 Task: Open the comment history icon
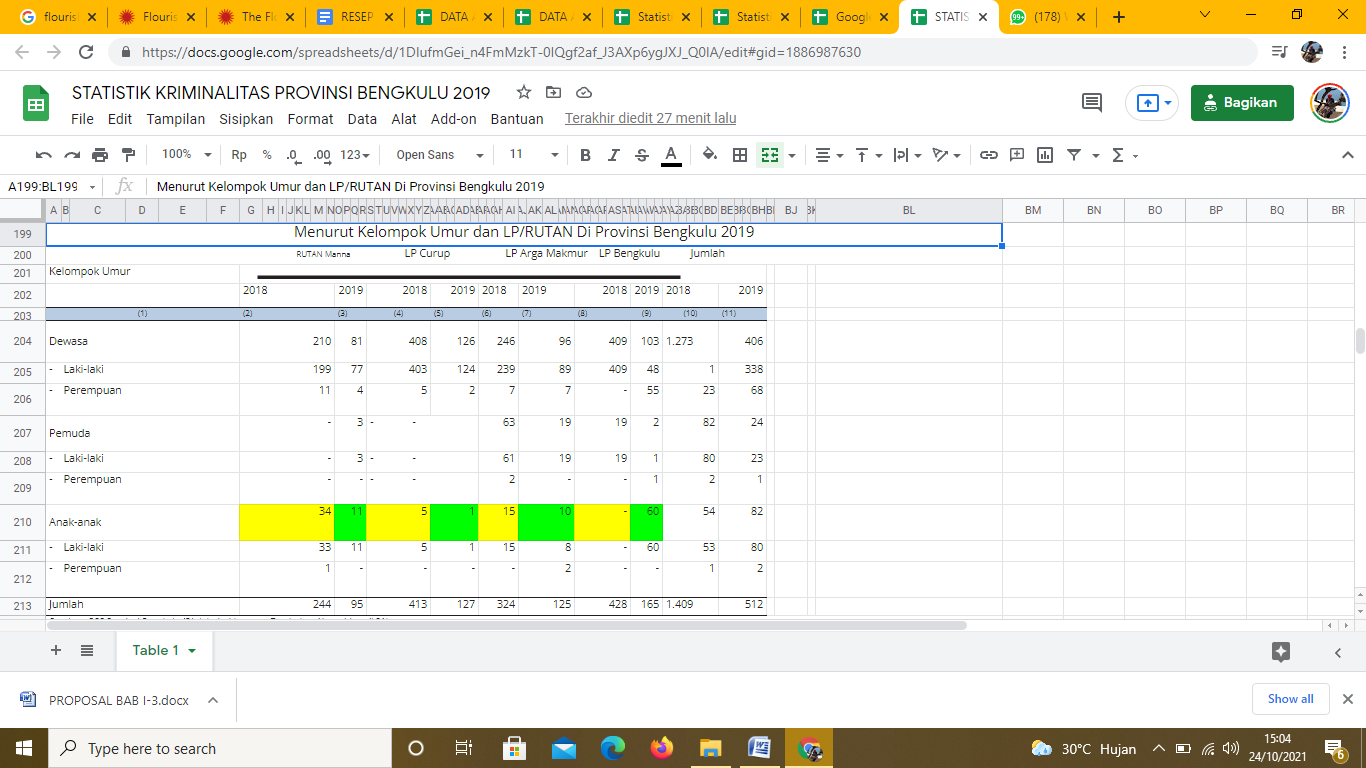(1092, 102)
